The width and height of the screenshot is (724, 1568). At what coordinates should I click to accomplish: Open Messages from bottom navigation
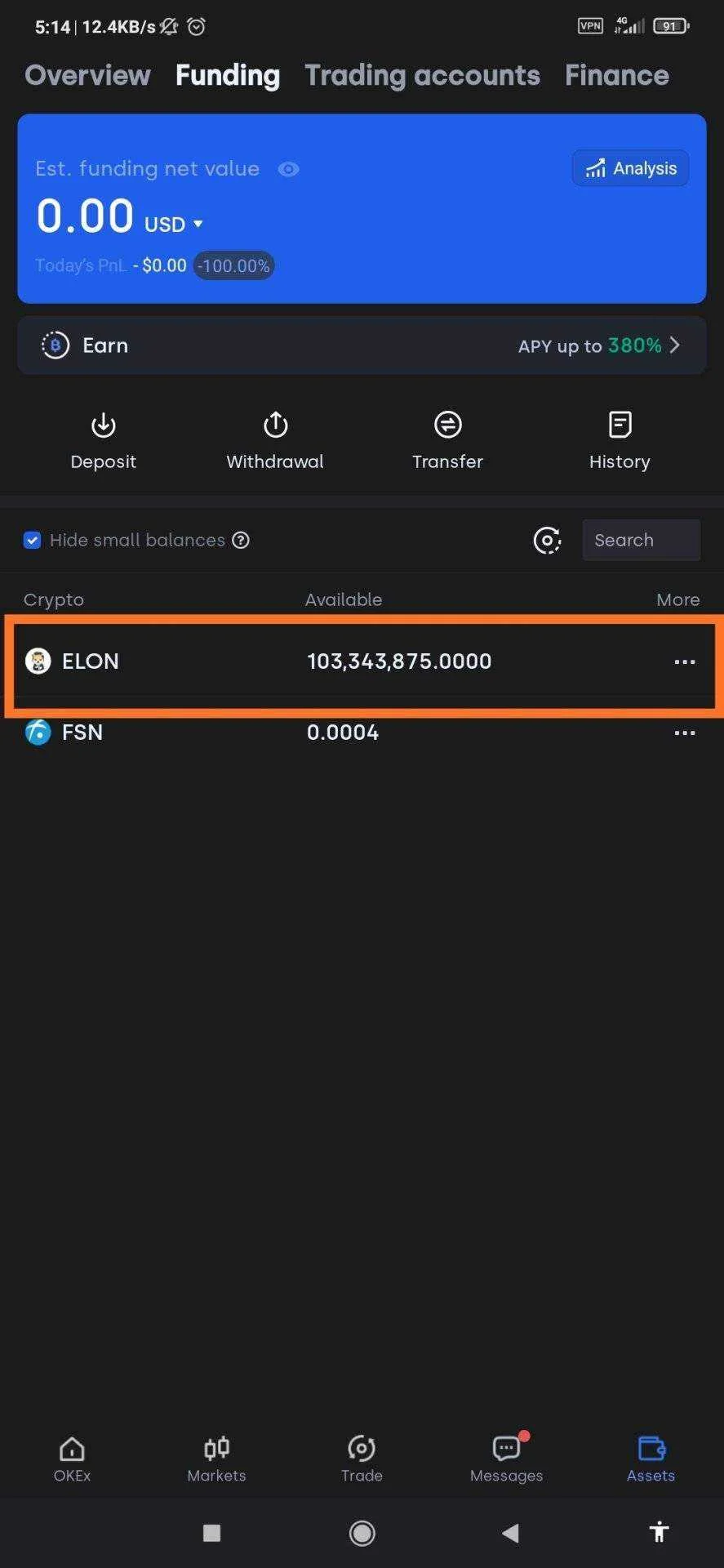506,1459
